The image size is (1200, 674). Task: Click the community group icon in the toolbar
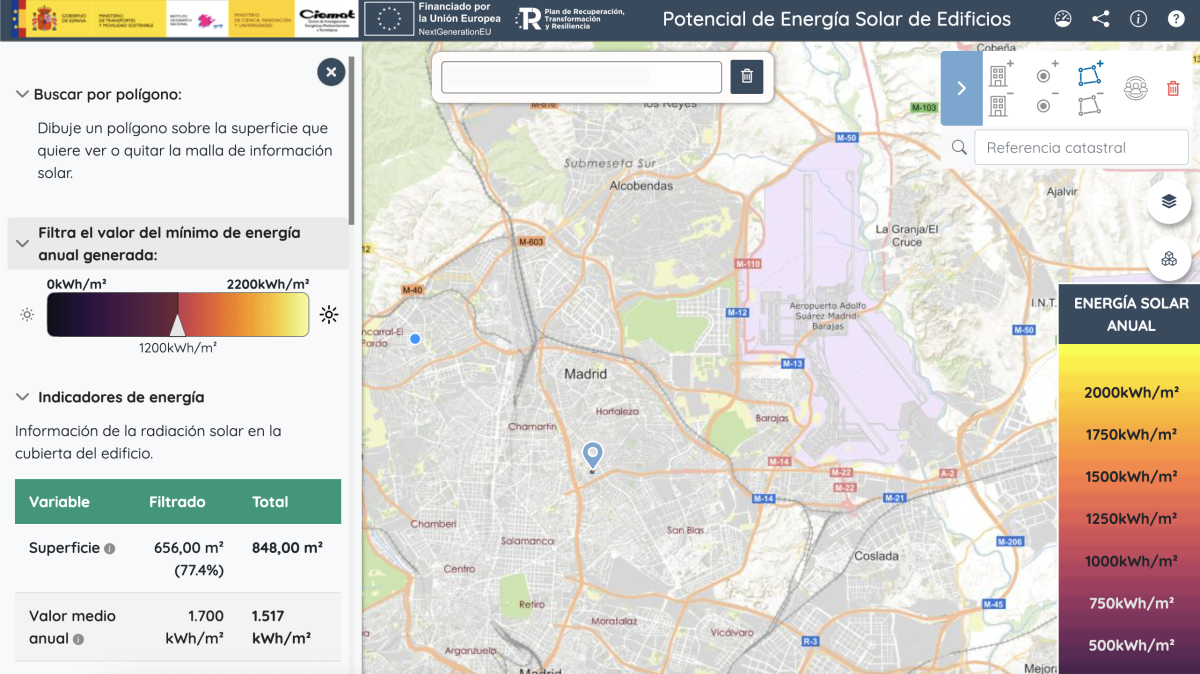point(1135,89)
